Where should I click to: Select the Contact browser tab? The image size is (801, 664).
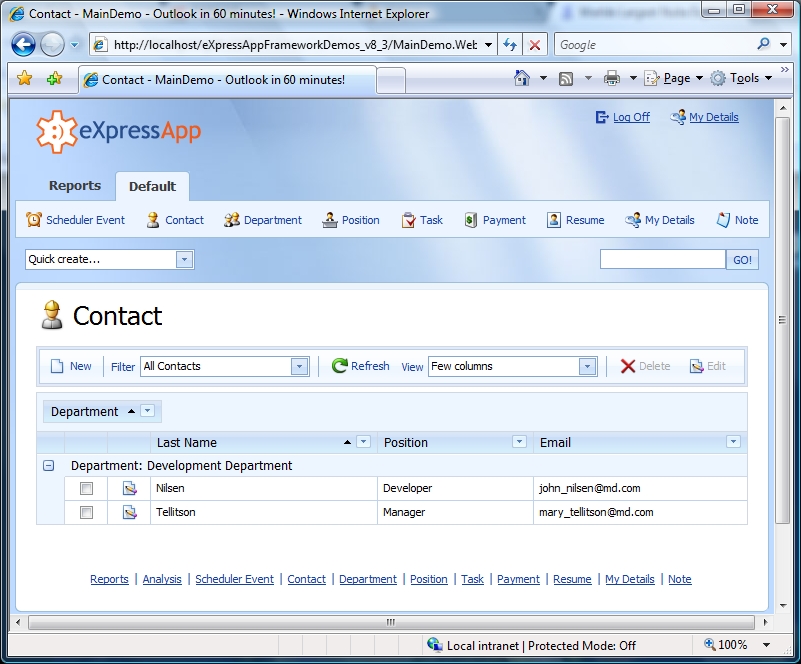point(227,80)
